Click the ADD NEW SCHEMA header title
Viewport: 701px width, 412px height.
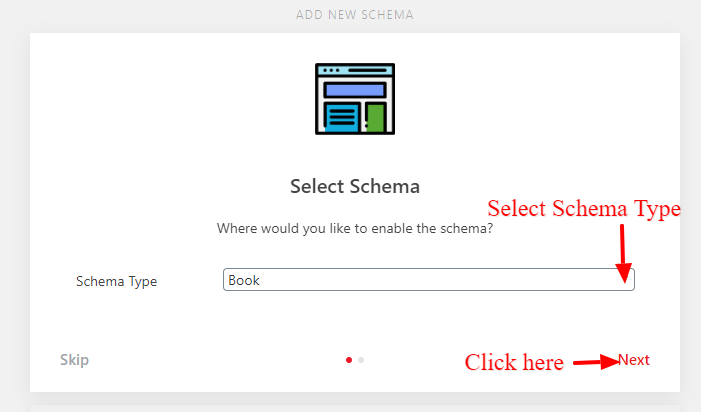point(355,15)
